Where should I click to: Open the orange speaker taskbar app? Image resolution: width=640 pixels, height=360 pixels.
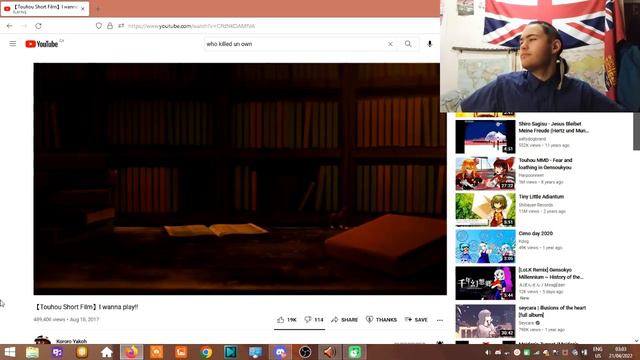pyautogui.click(x=330, y=352)
